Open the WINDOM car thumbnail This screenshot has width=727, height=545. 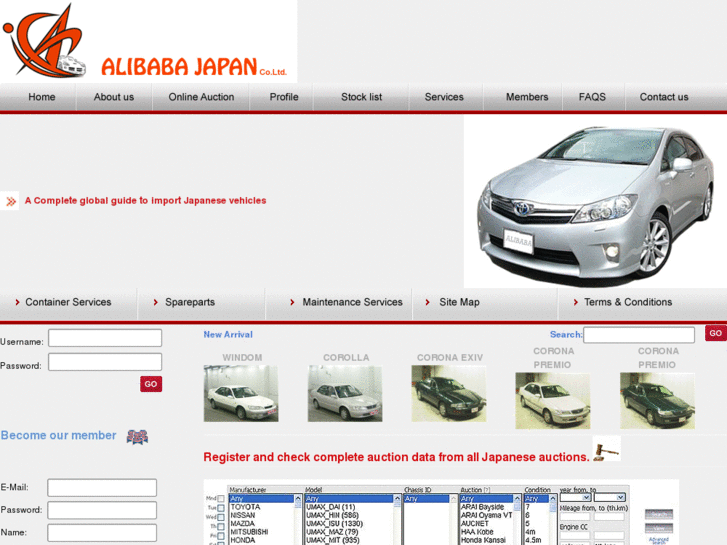point(241,393)
